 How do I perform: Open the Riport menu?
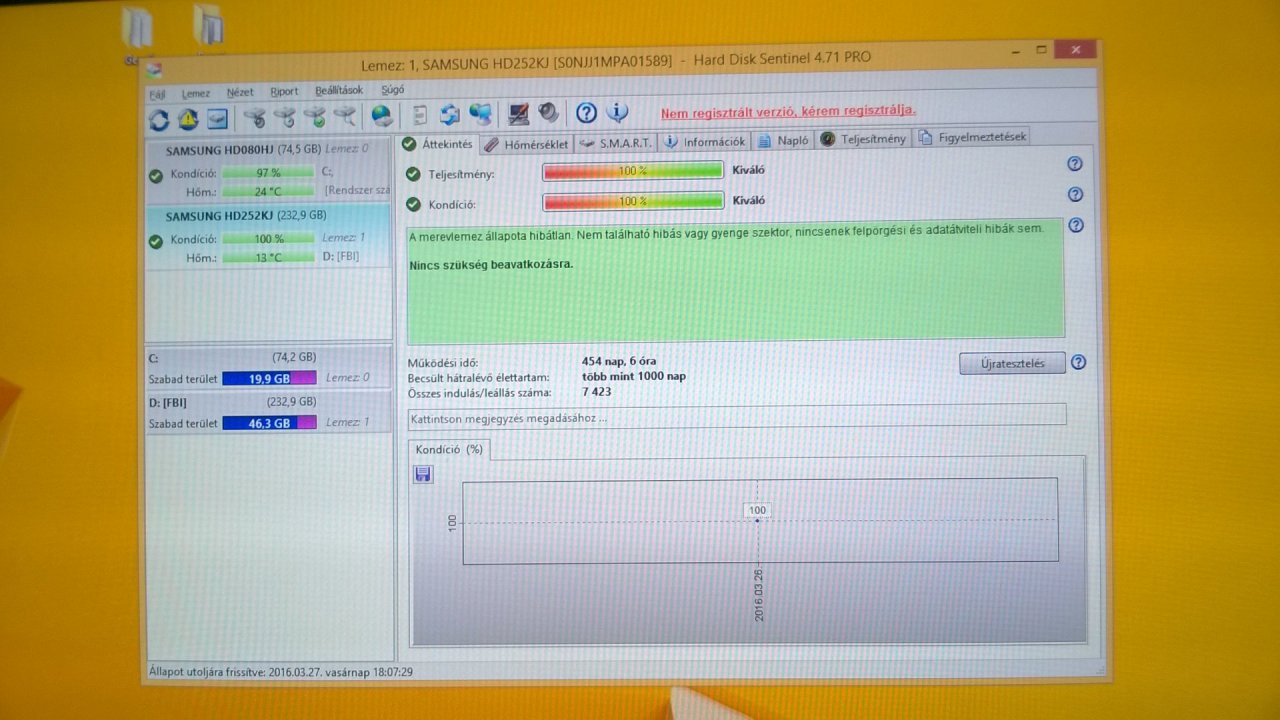(284, 92)
